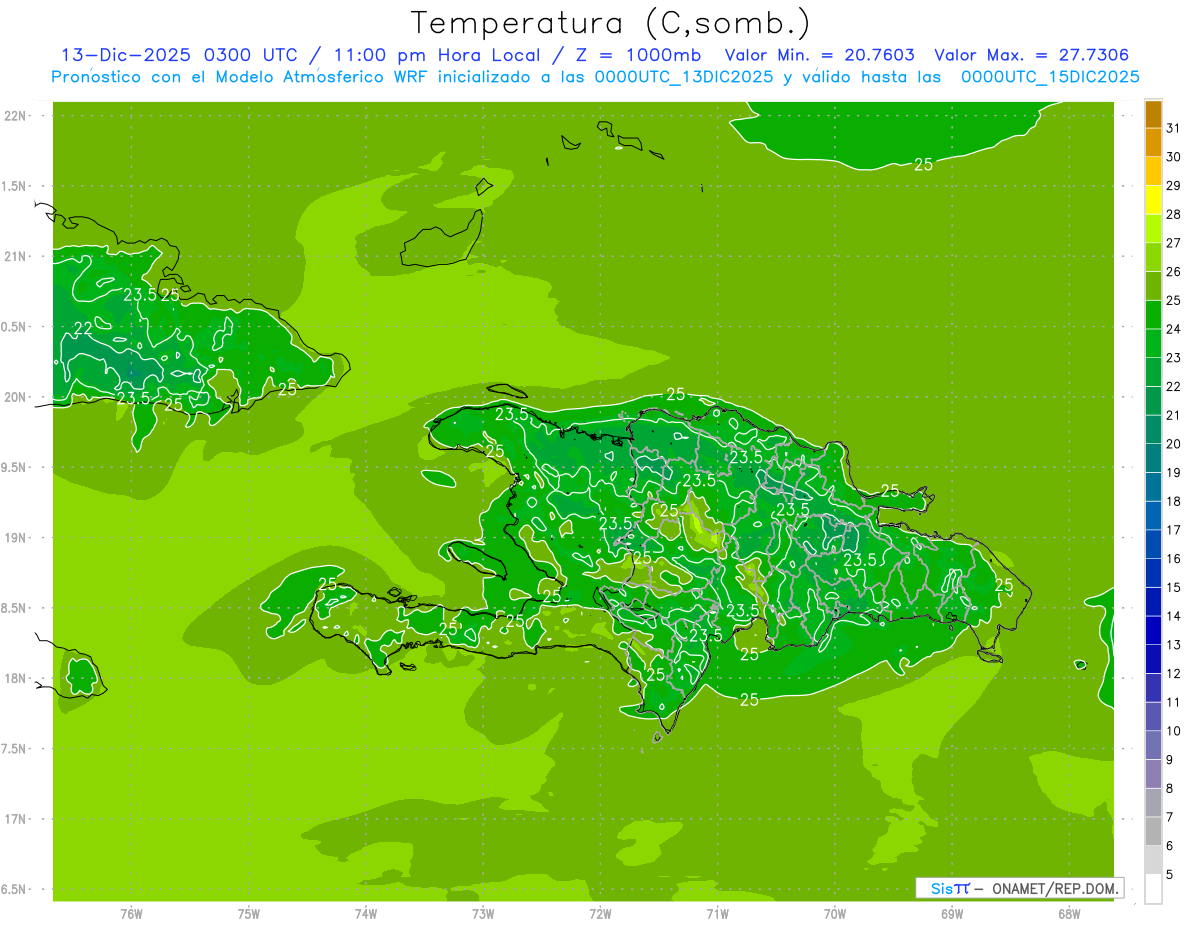Select the gray swatch between 6 and 7
This screenshot has height=927, width=1200.
1153,832
